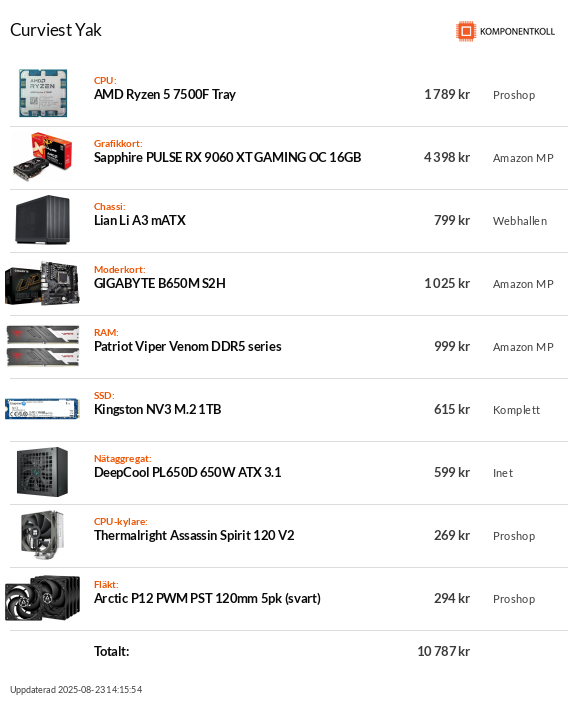The image size is (577, 703).
Task: Select the Lian Li A3 case image
Action: [x=43, y=220]
